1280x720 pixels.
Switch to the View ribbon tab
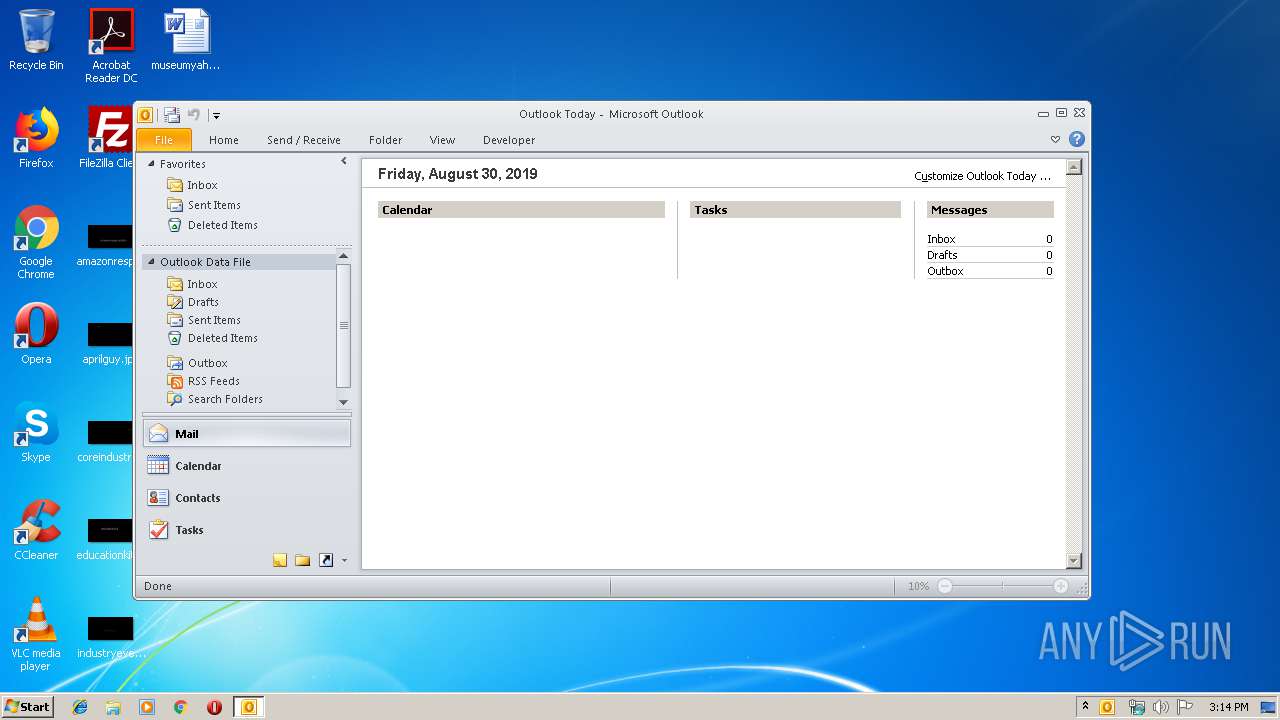coord(442,140)
